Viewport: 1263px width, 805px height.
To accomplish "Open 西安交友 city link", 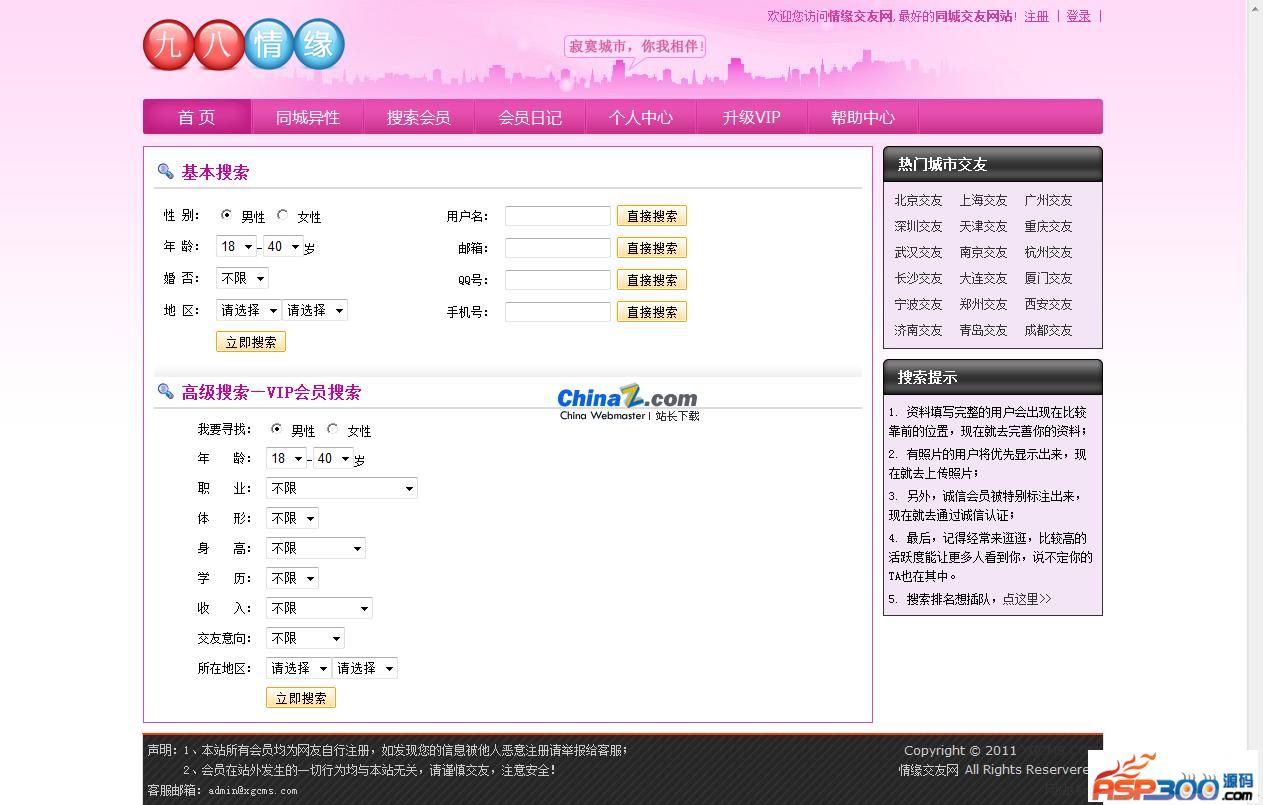I will click(x=1048, y=304).
